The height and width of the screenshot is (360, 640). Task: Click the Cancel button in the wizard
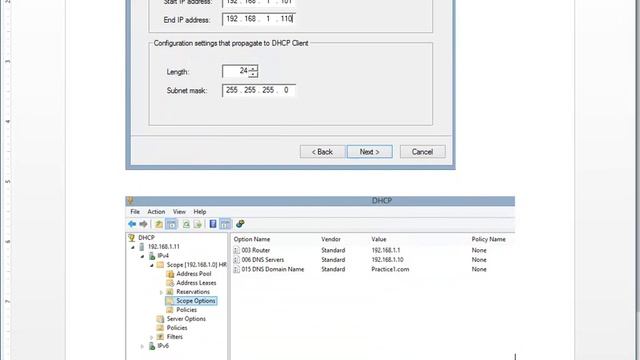coord(422,152)
